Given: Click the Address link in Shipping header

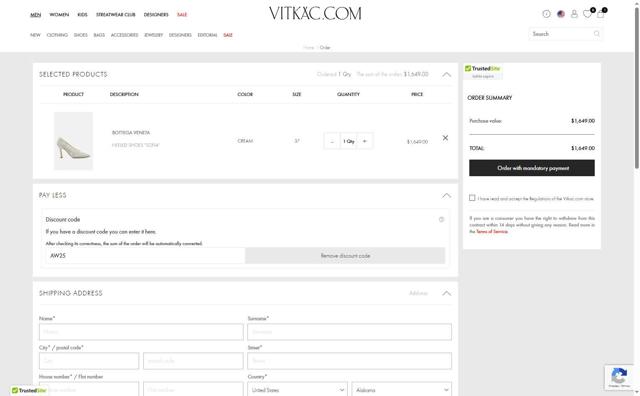Looking at the screenshot, I should [418, 293].
